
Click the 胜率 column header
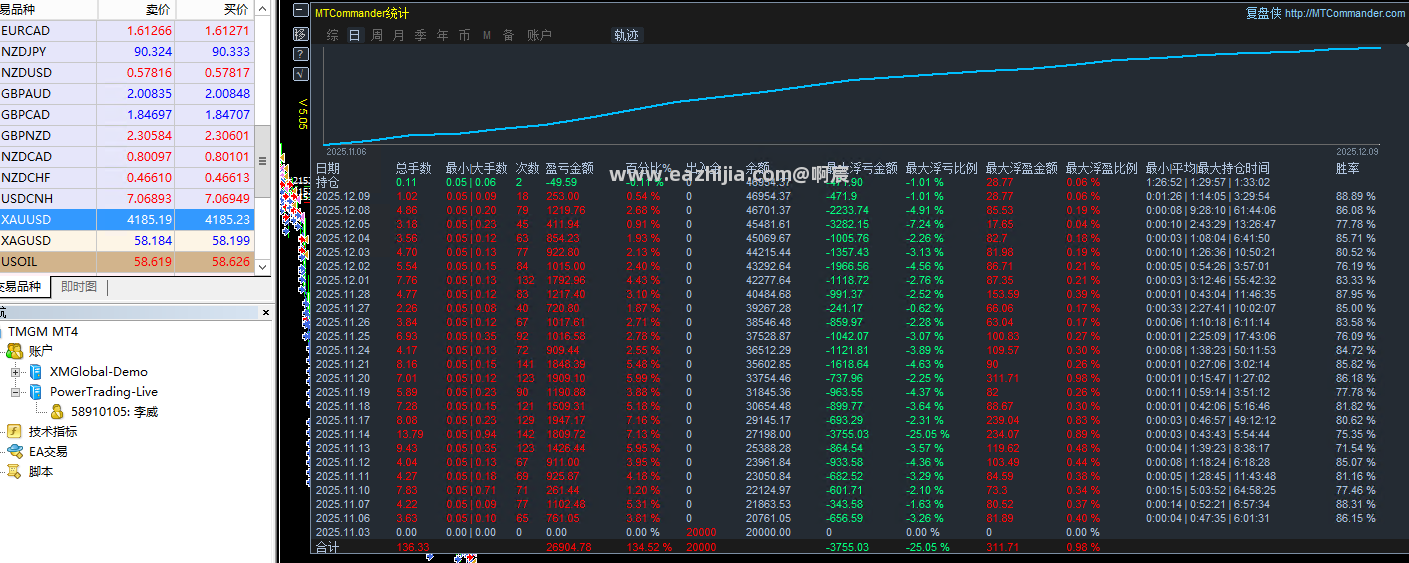1347,168
